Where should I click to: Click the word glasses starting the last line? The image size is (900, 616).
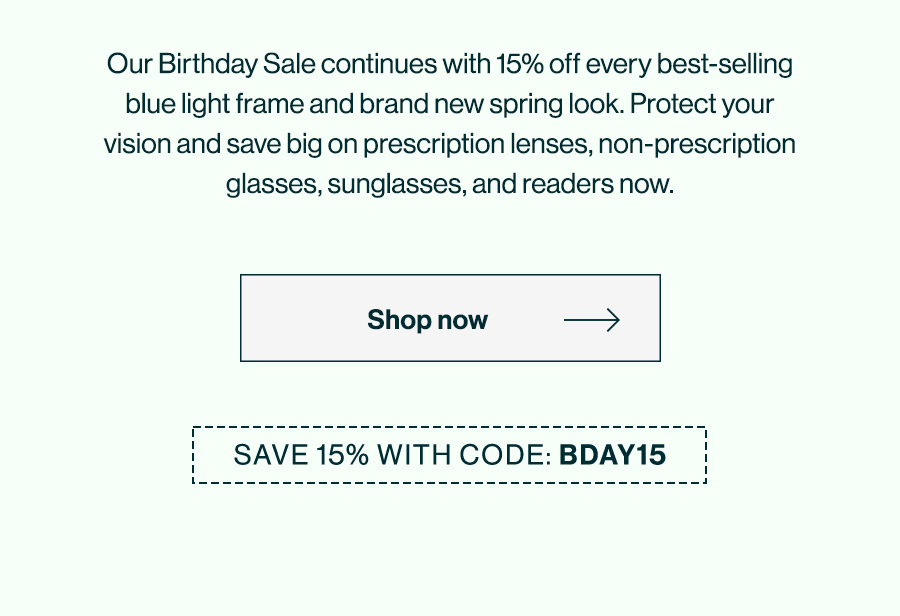click(x=273, y=184)
